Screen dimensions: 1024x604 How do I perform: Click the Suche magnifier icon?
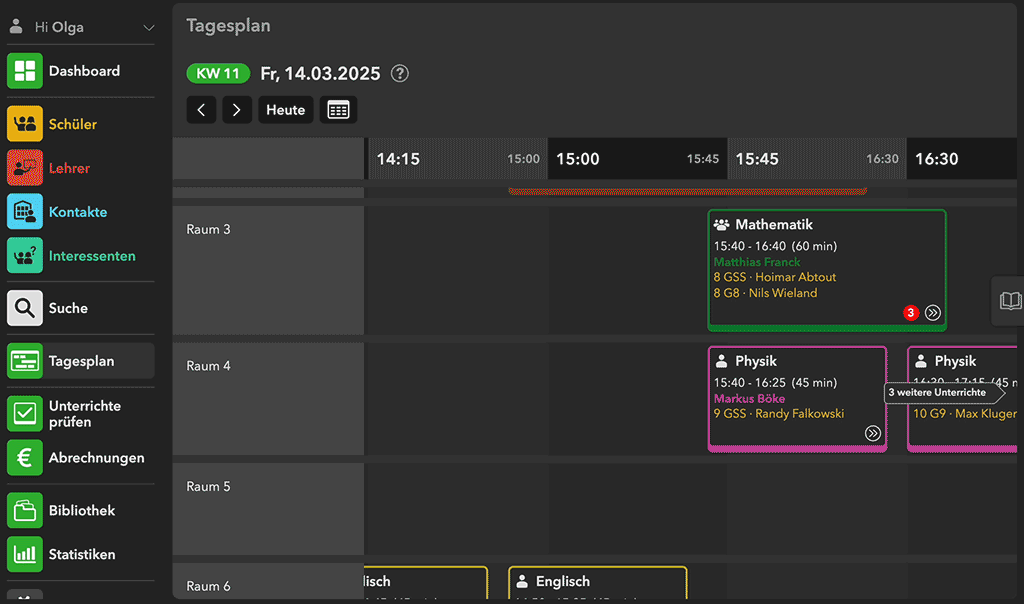(x=25, y=308)
